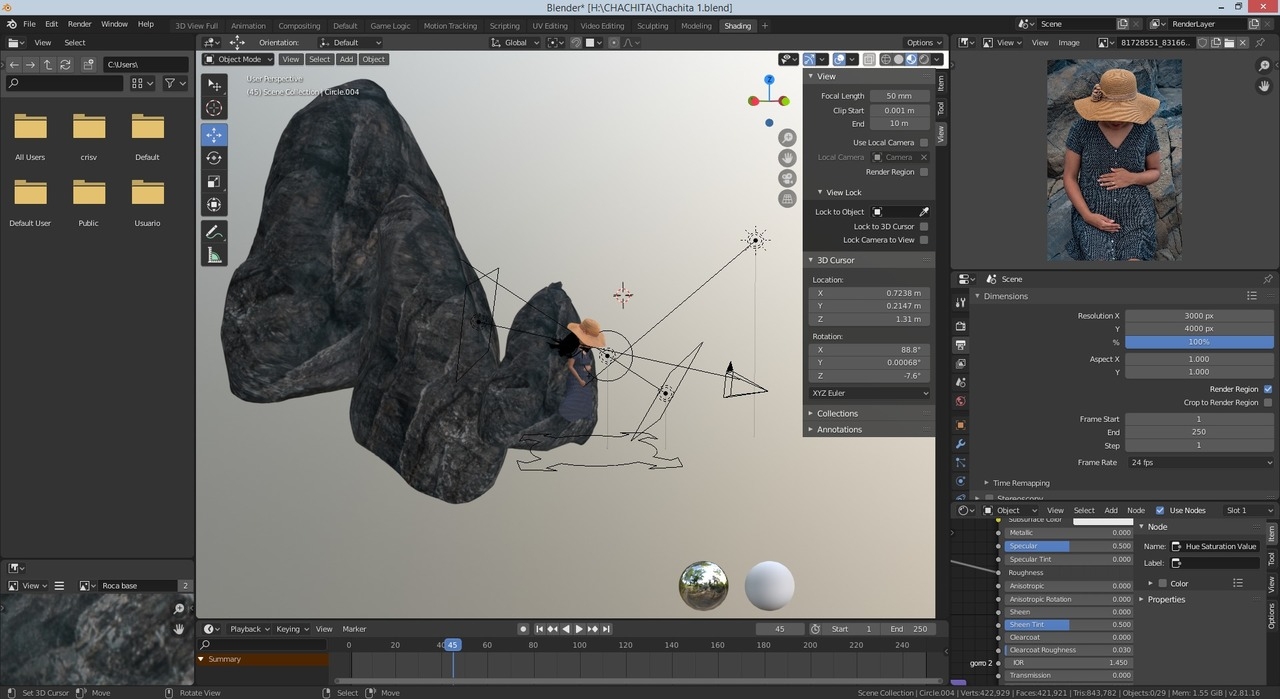Open the Output properties tab
This screenshot has width=1280, height=699.
961,344
